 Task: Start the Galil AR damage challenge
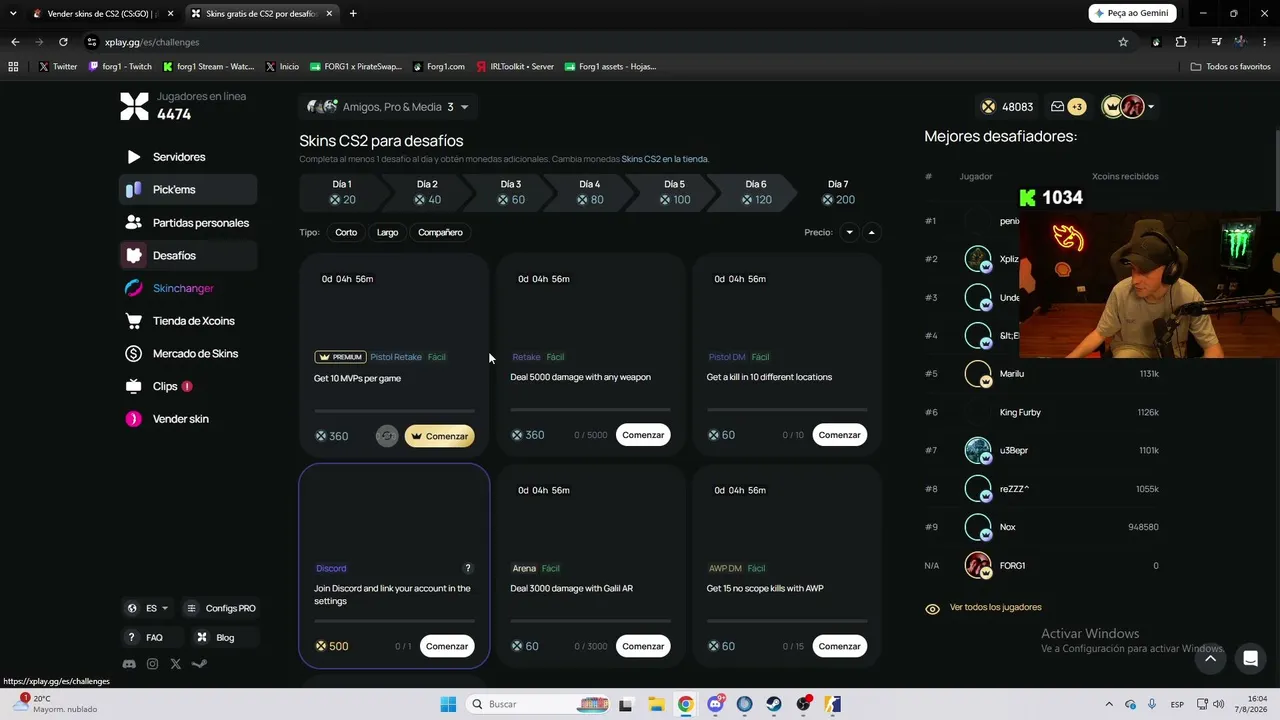(x=643, y=646)
